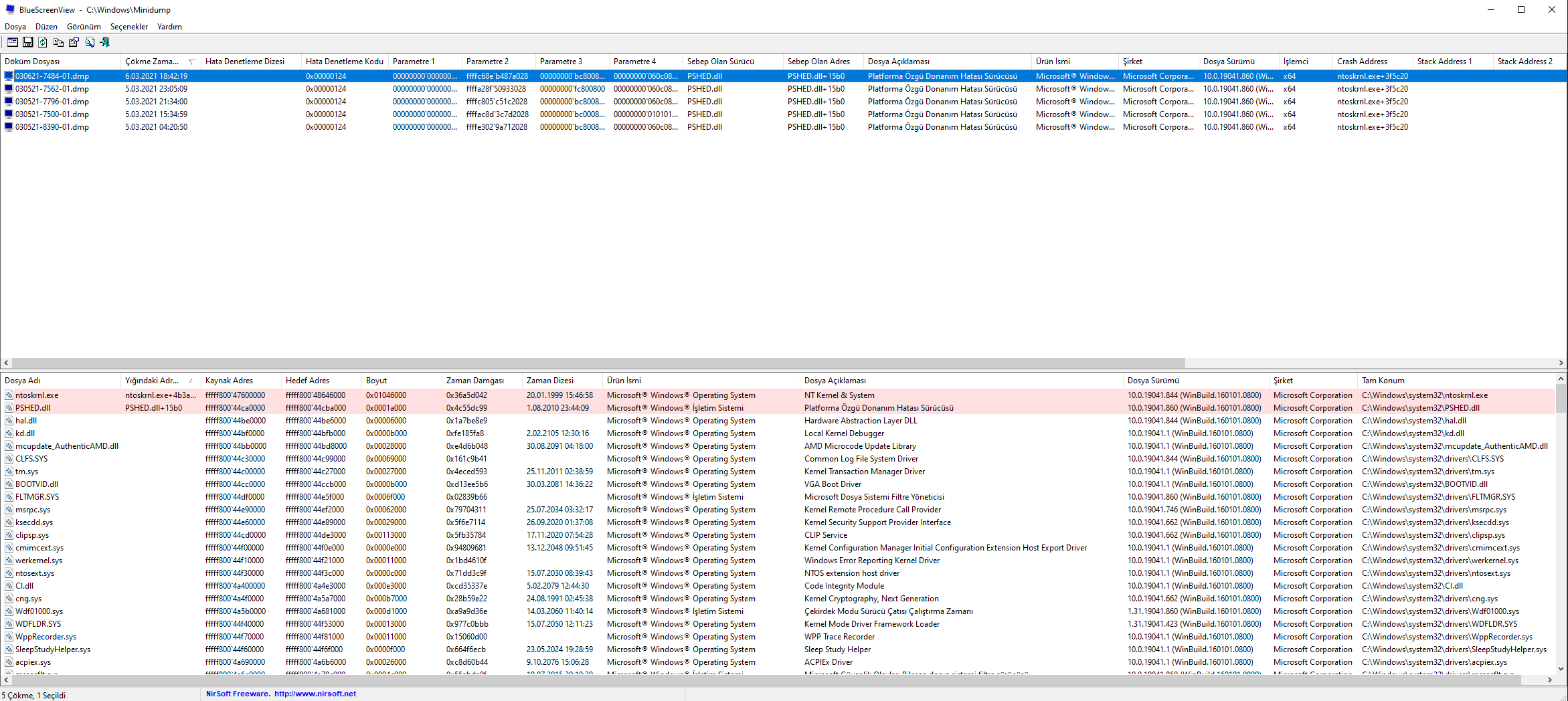Click the dump icon beside 030621-7484-01.dmp

(9, 76)
